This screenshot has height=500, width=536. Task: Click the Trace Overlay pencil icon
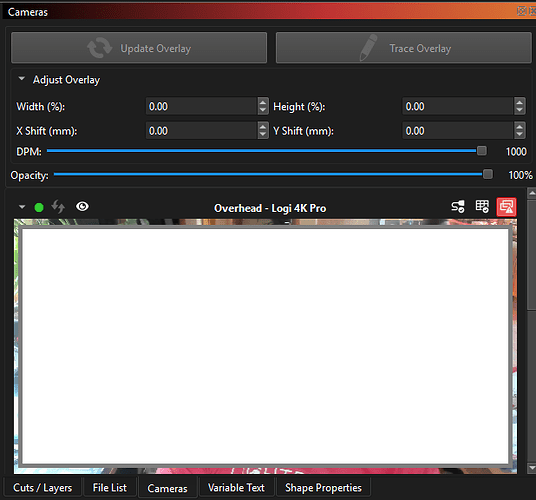[x=368, y=48]
